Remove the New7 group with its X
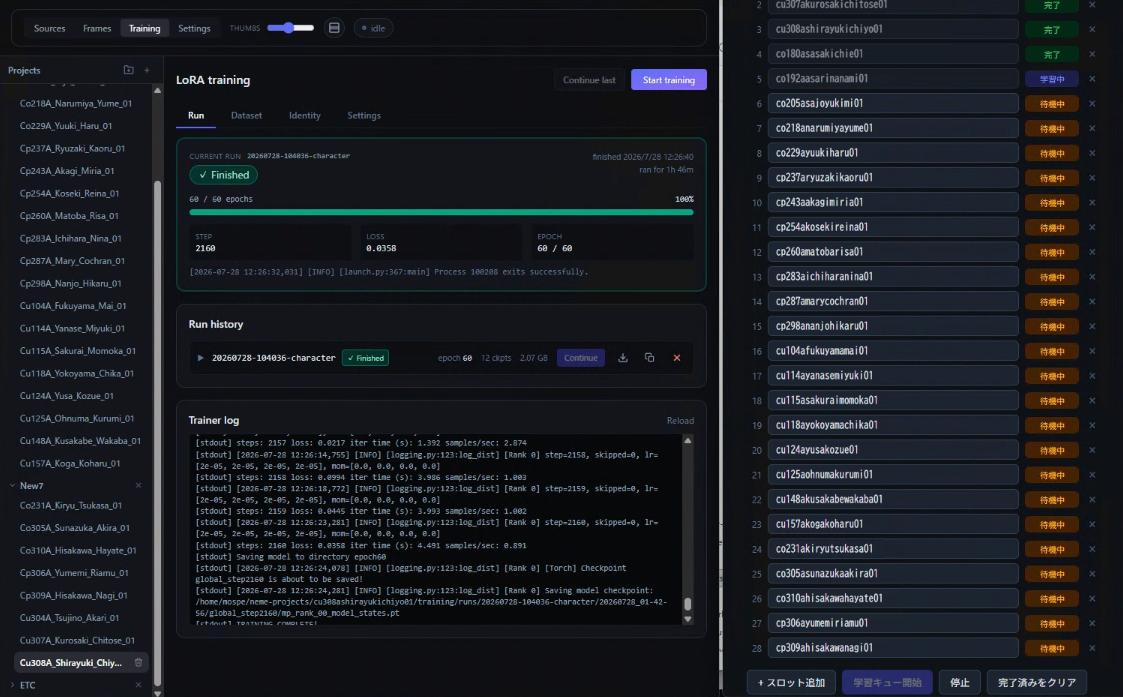The image size is (1123, 697). click(x=138, y=486)
